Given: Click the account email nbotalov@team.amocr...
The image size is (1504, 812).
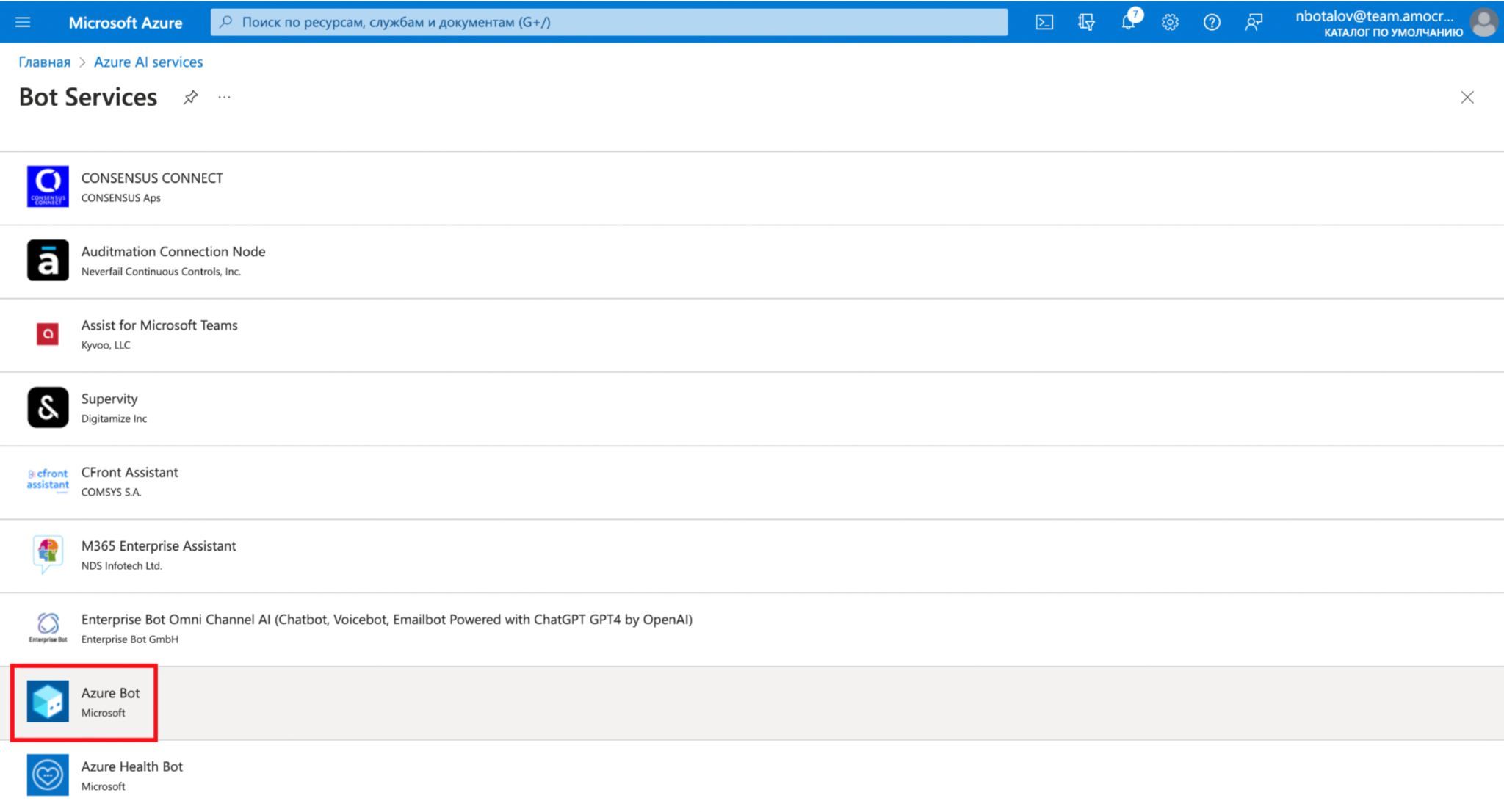Looking at the screenshot, I should (1374, 15).
